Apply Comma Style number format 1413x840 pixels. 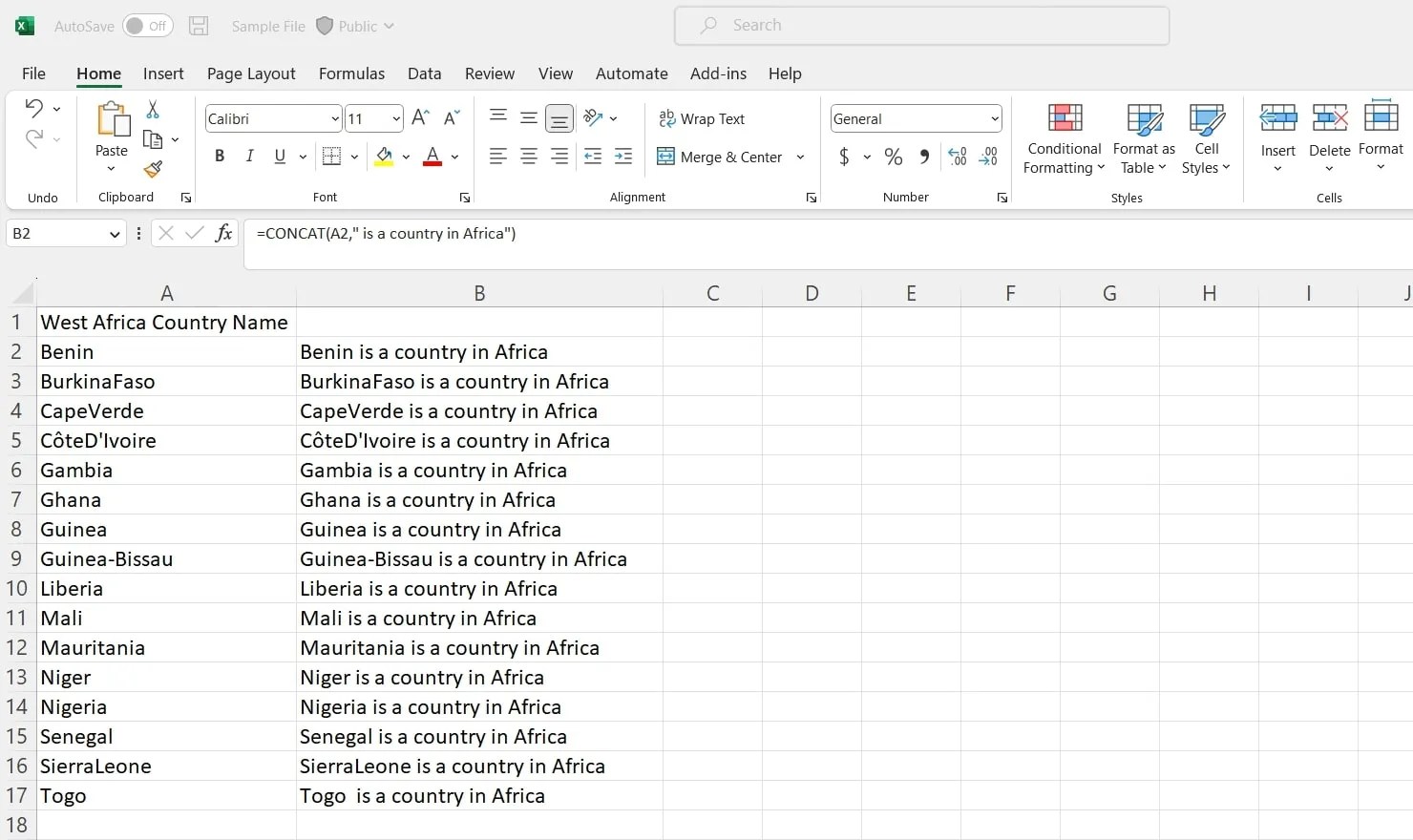tap(924, 157)
